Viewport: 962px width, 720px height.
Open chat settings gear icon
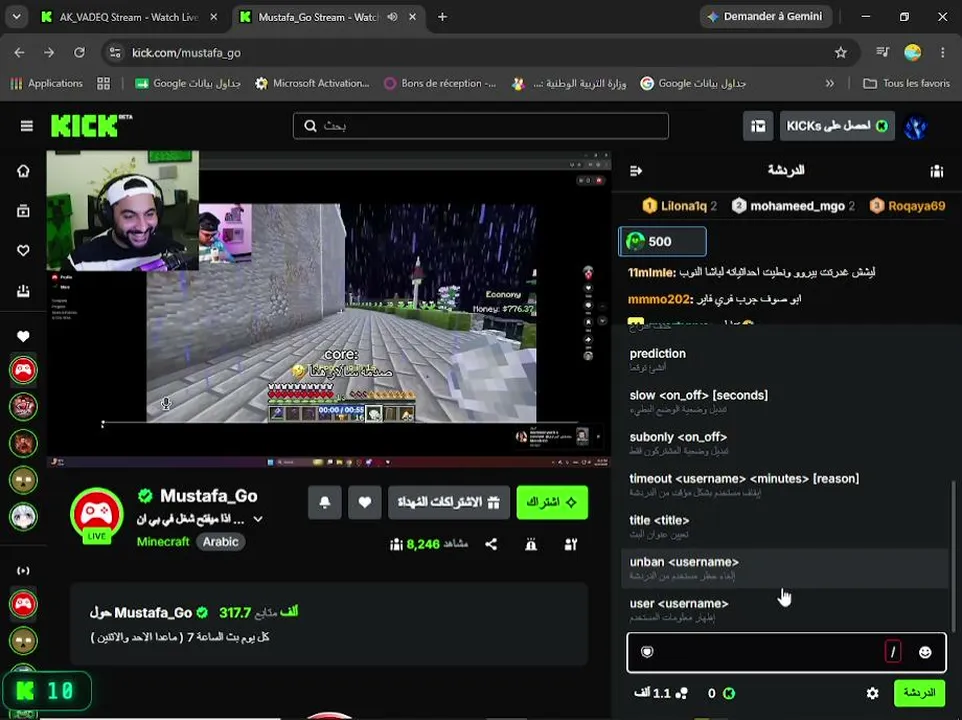click(x=872, y=693)
